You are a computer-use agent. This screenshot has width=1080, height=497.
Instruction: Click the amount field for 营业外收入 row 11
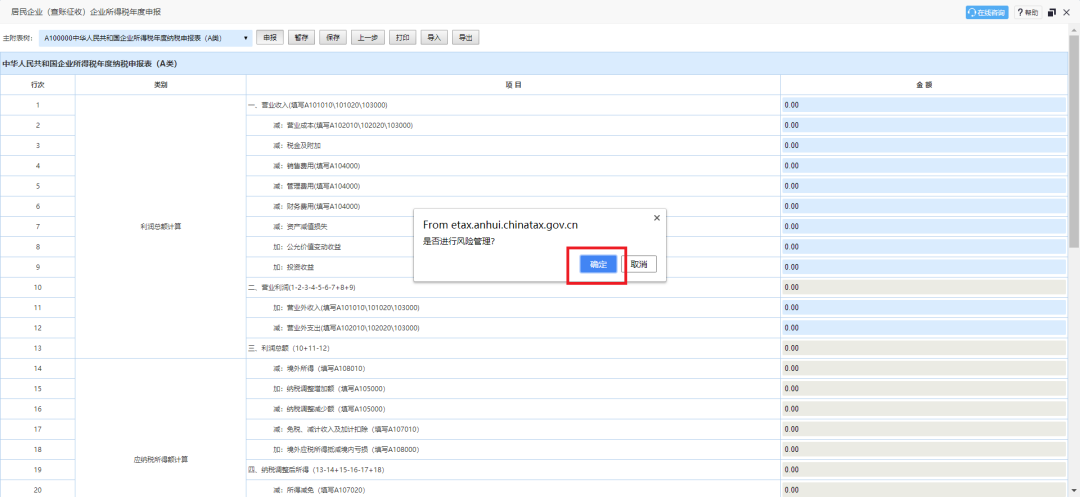click(x=924, y=308)
